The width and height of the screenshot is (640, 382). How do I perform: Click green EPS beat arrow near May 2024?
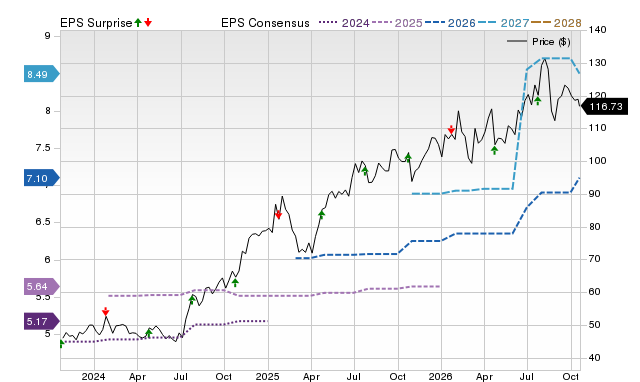pyautogui.click(x=149, y=333)
